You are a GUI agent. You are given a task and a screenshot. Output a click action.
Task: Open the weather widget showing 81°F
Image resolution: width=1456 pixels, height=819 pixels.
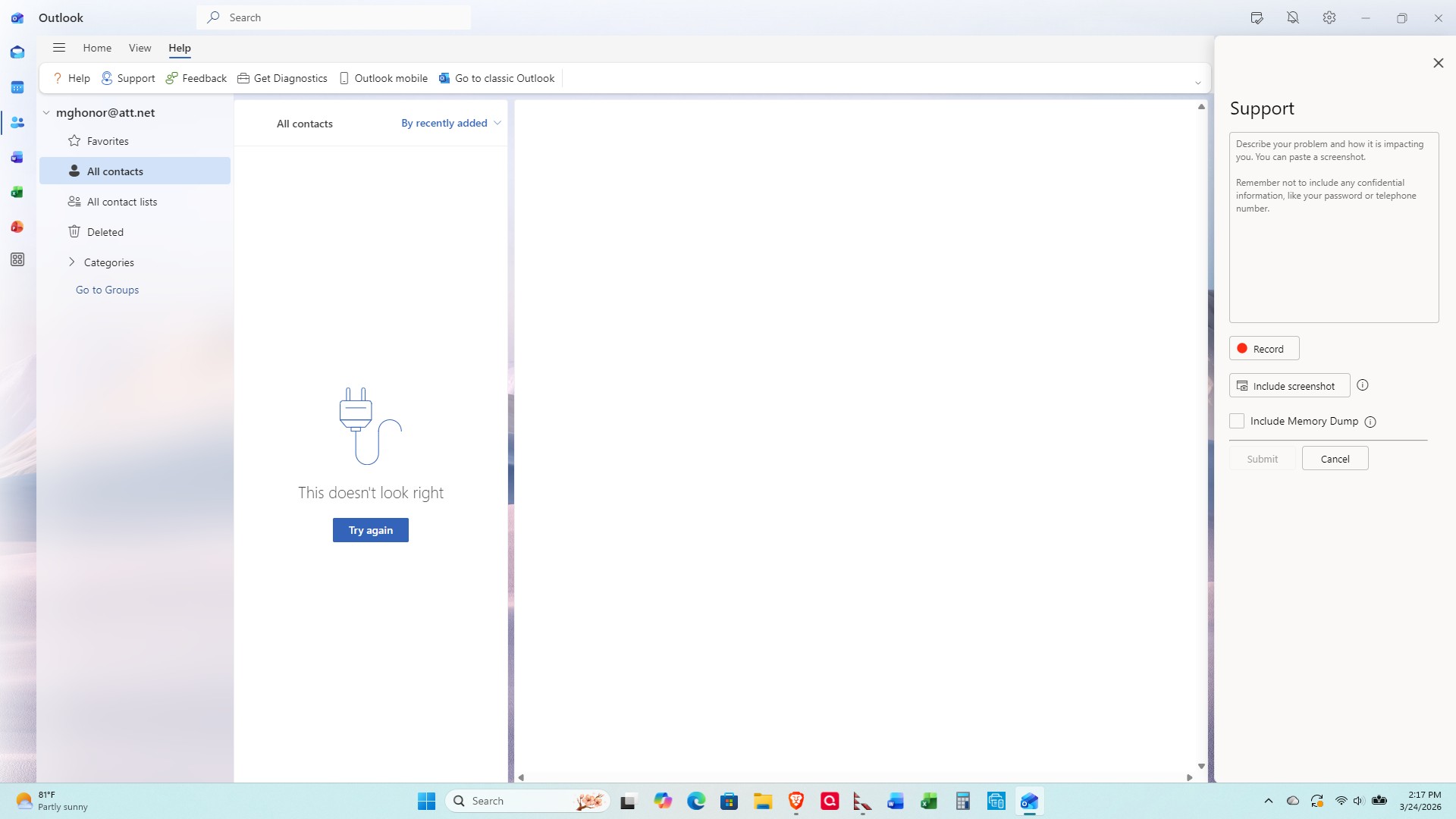(x=52, y=801)
